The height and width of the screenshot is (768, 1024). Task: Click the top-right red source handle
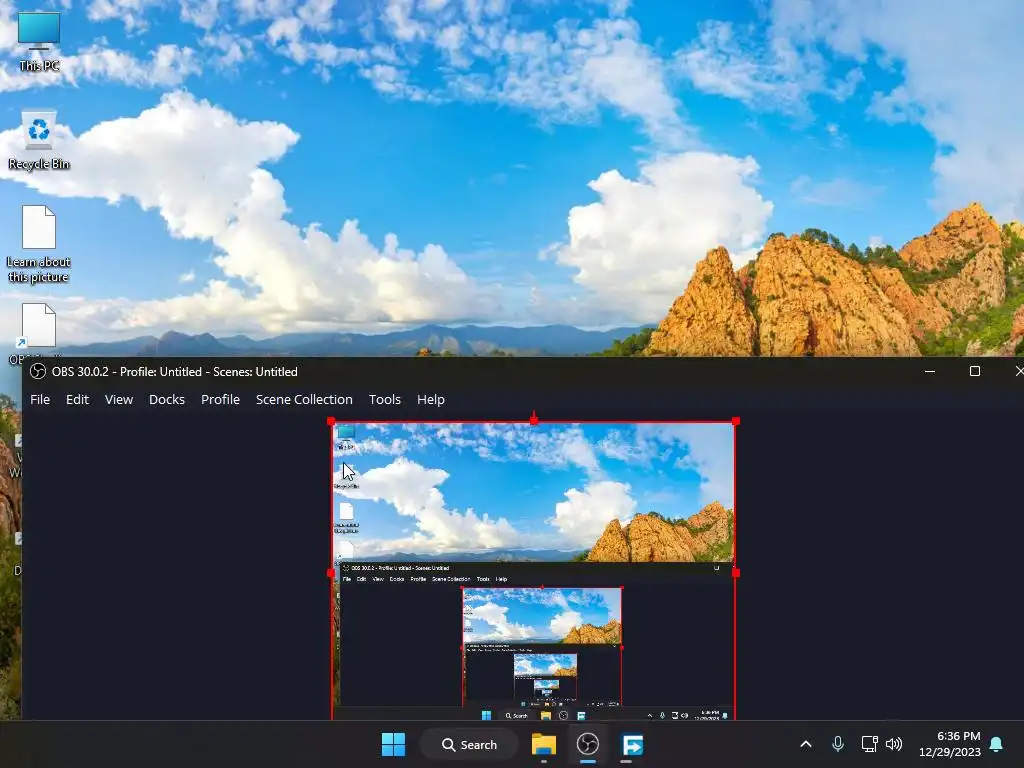tap(736, 422)
